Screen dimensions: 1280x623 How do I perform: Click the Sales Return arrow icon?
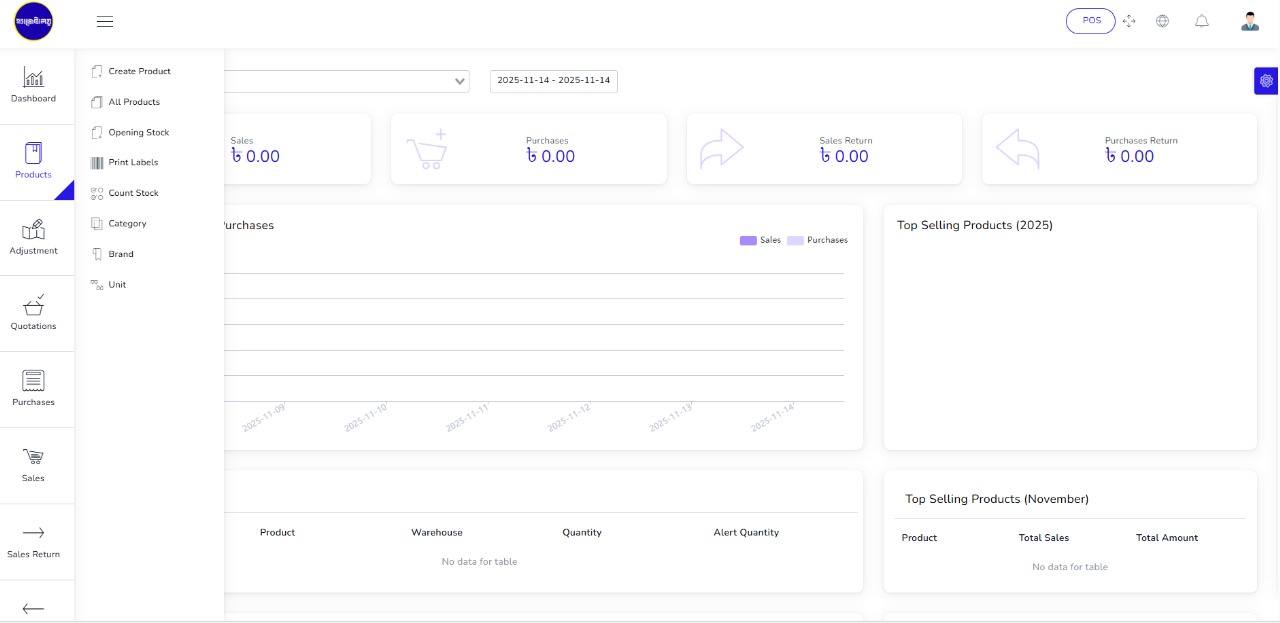coord(33,534)
